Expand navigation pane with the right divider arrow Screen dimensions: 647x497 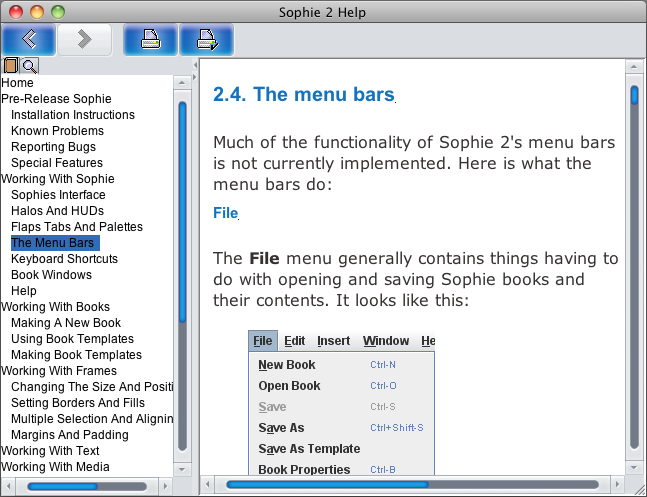tap(195, 77)
